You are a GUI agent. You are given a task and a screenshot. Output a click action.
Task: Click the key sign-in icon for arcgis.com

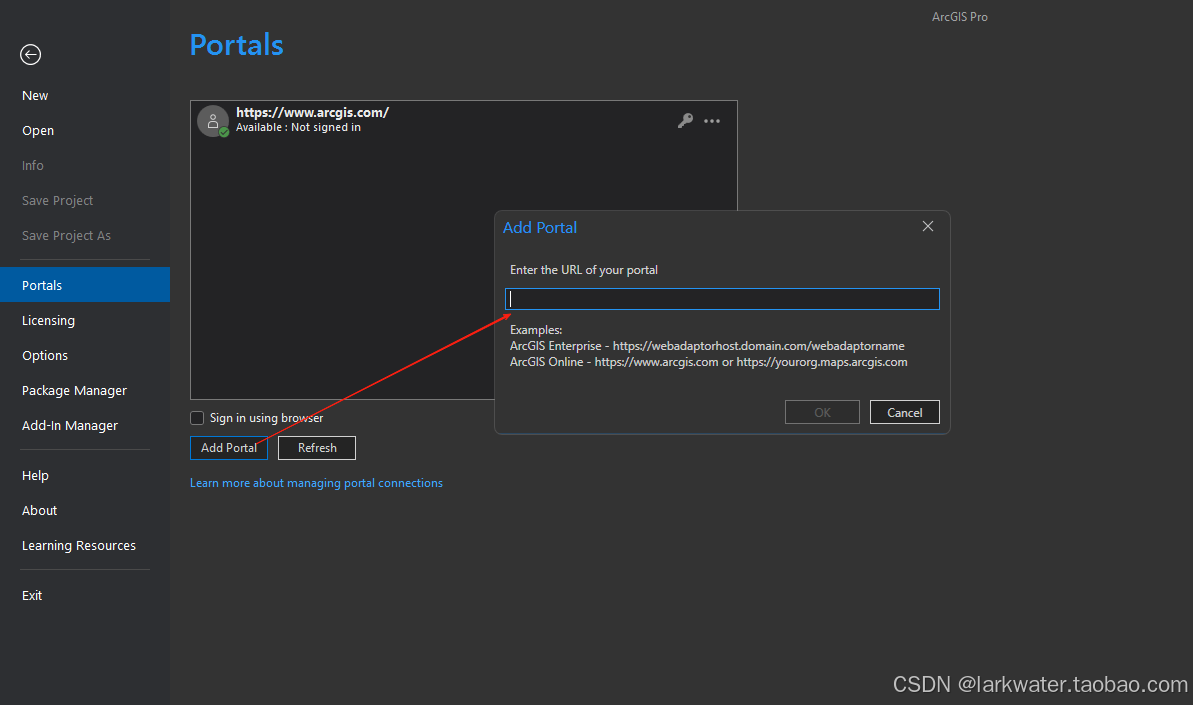coord(686,120)
